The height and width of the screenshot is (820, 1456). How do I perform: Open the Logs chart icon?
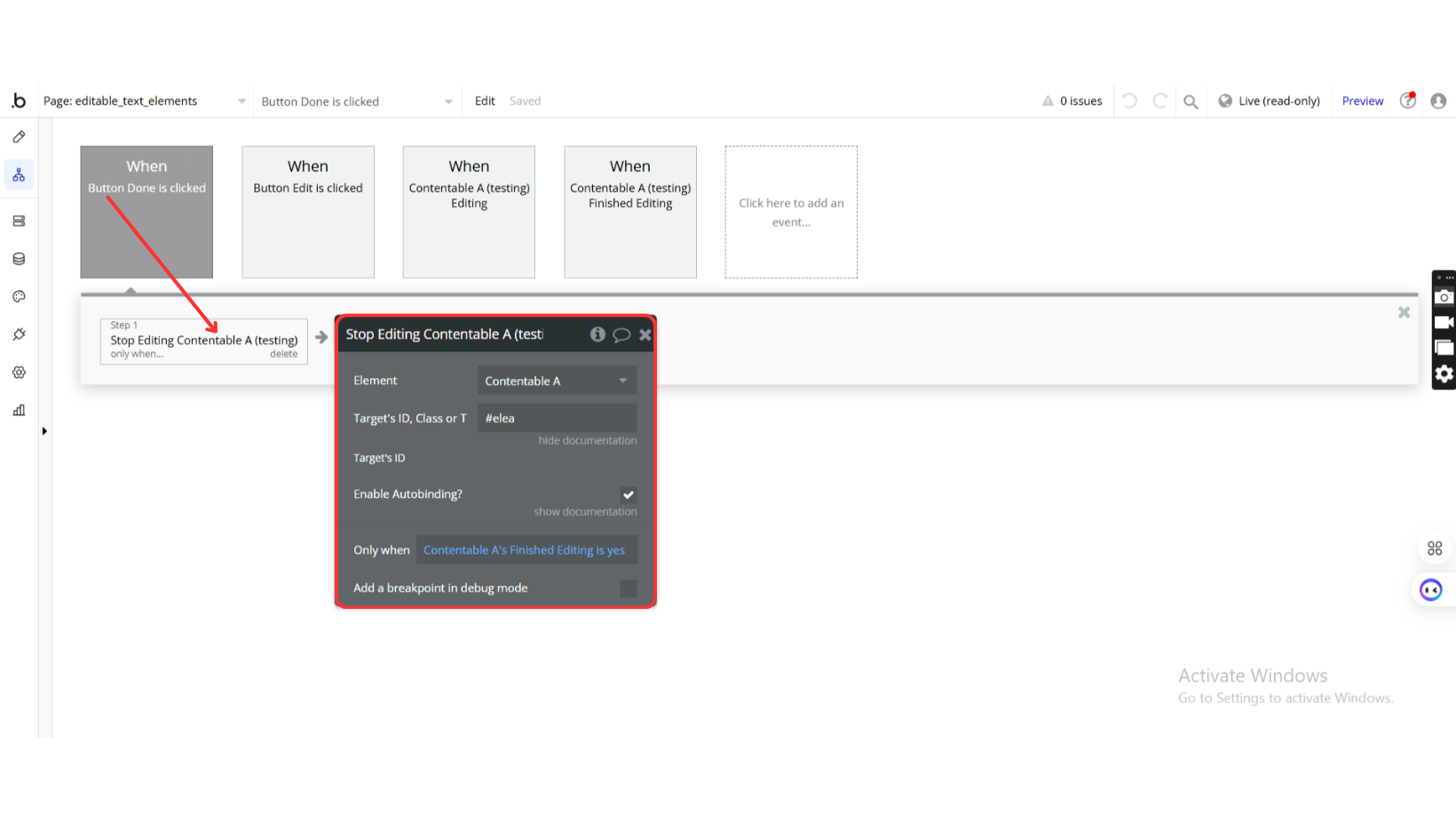19,410
